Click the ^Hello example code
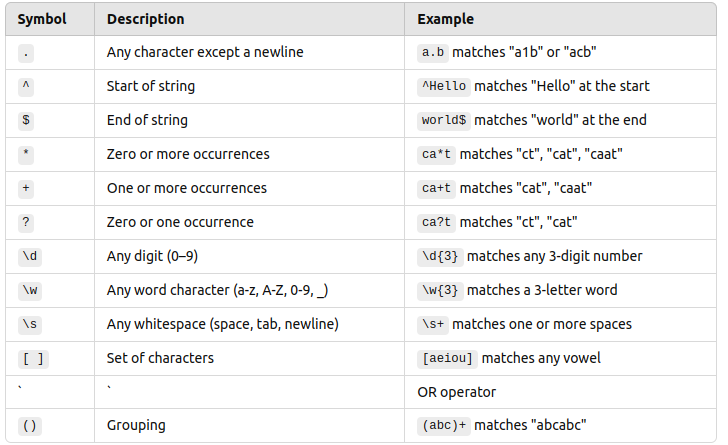 [444, 86]
